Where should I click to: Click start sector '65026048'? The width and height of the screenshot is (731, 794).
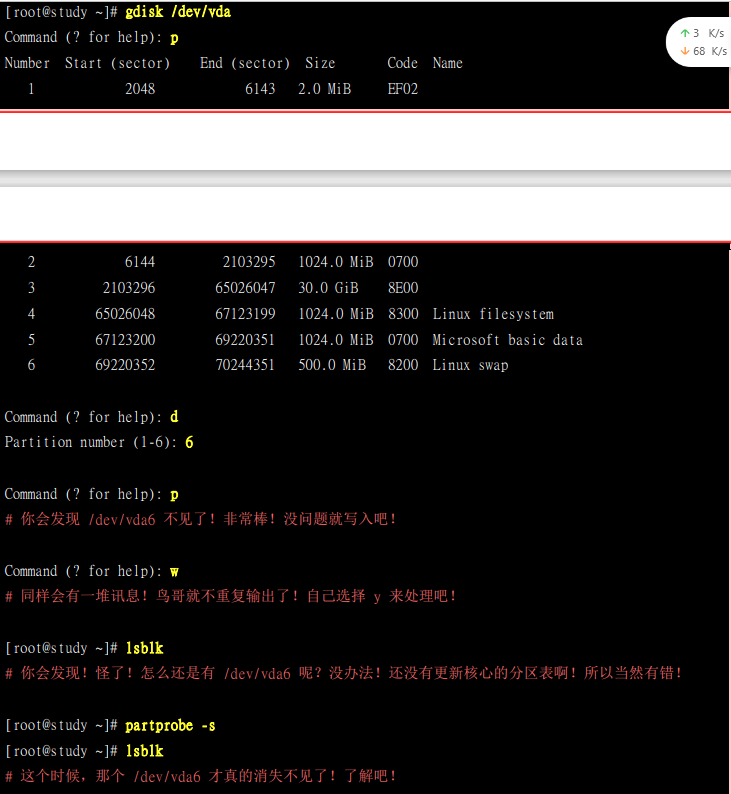(x=125, y=314)
